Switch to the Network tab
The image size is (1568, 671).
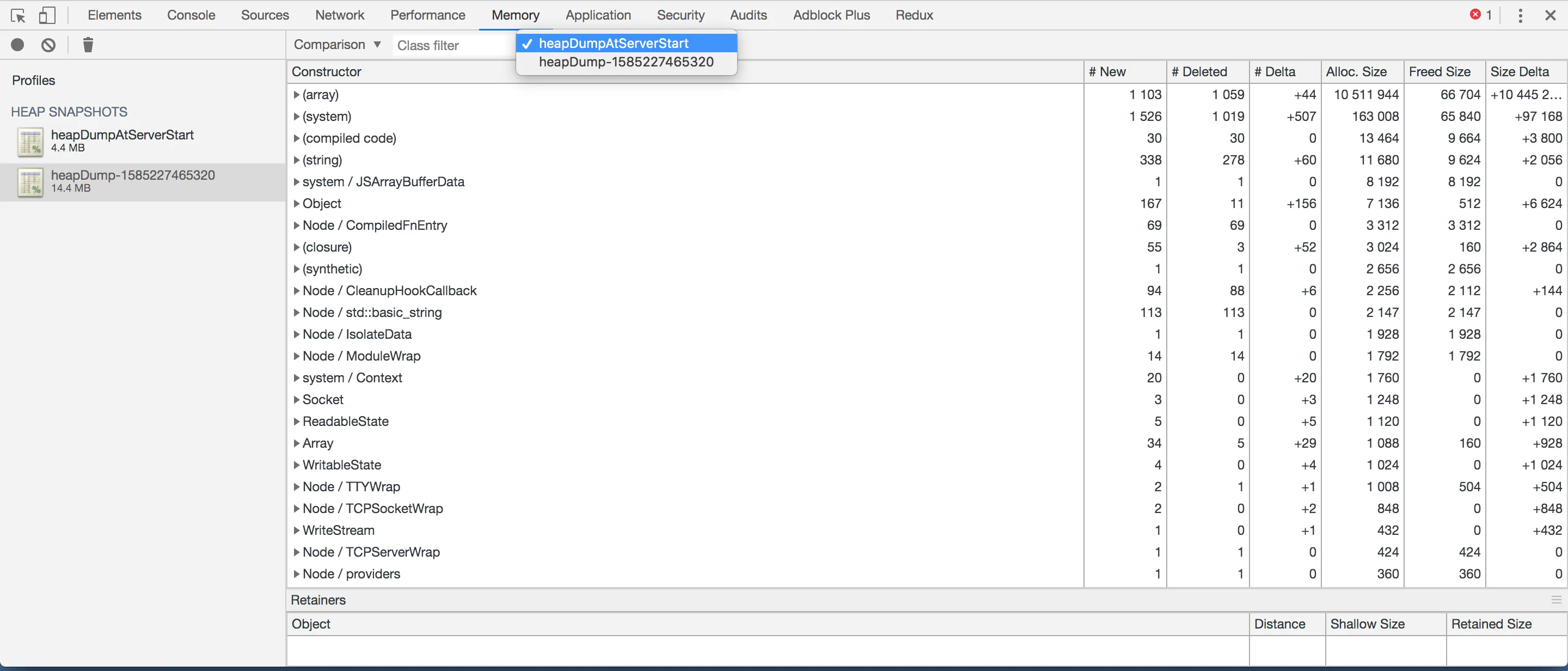(x=340, y=15)
